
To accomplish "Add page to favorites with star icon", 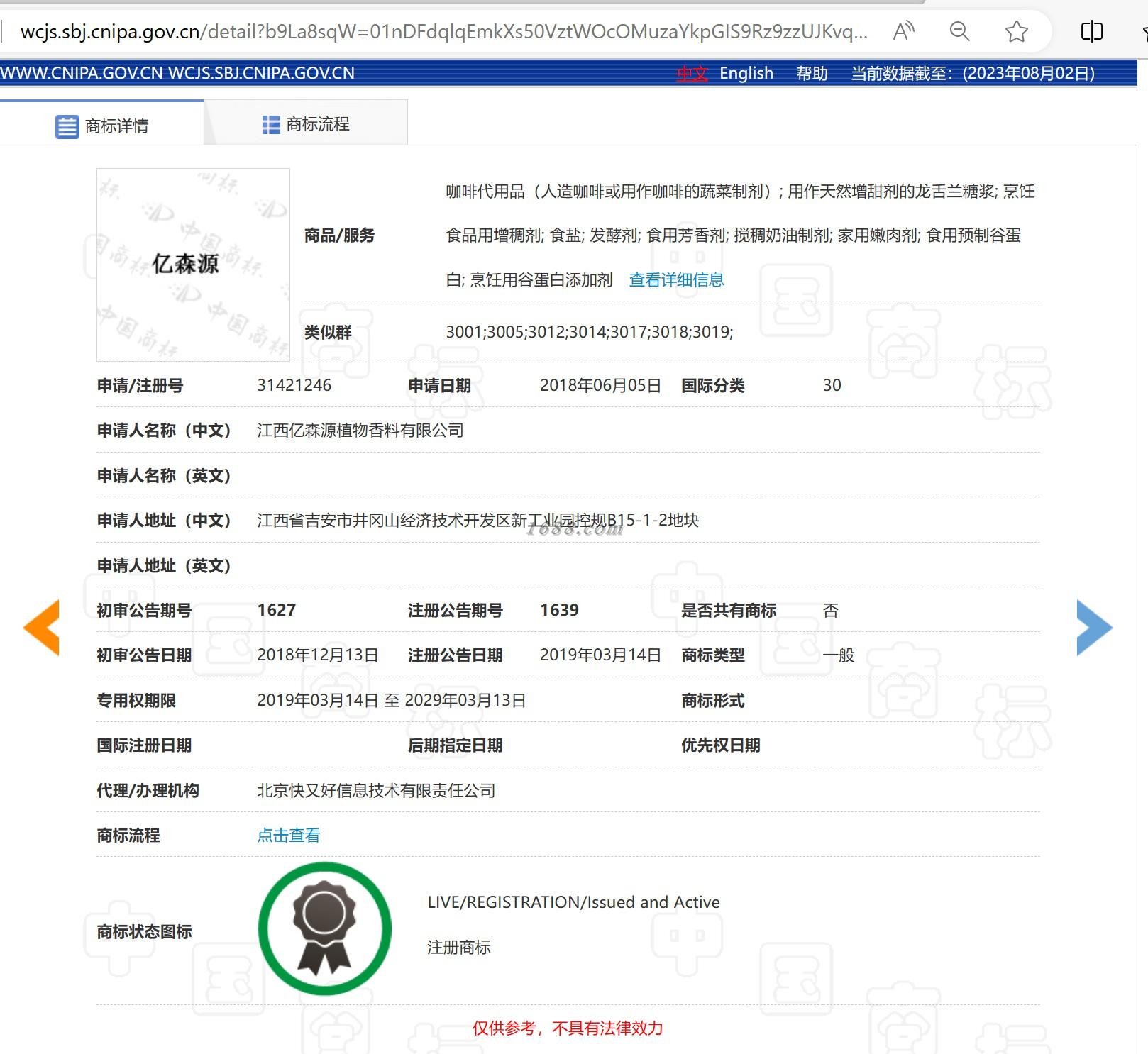I will 1016,31.
